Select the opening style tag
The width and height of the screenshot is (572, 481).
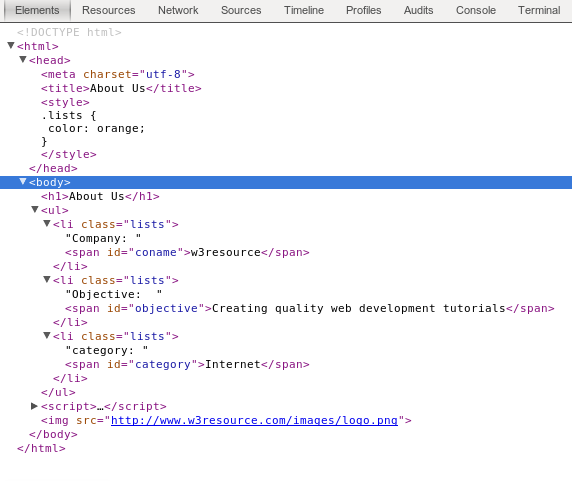pyautogui.click(x=65, y=102)
